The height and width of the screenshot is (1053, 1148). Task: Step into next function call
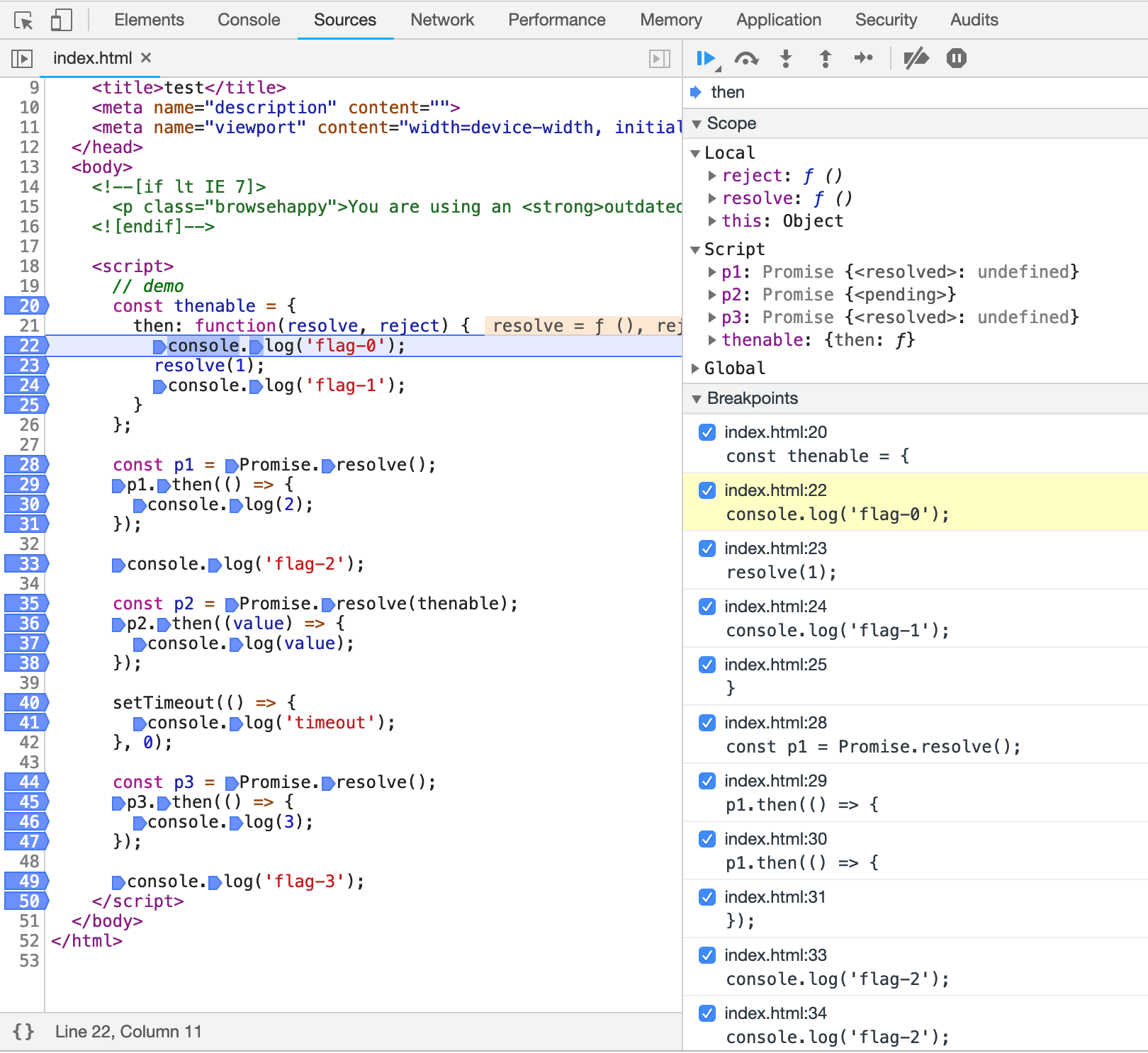(x=786, y=58)
